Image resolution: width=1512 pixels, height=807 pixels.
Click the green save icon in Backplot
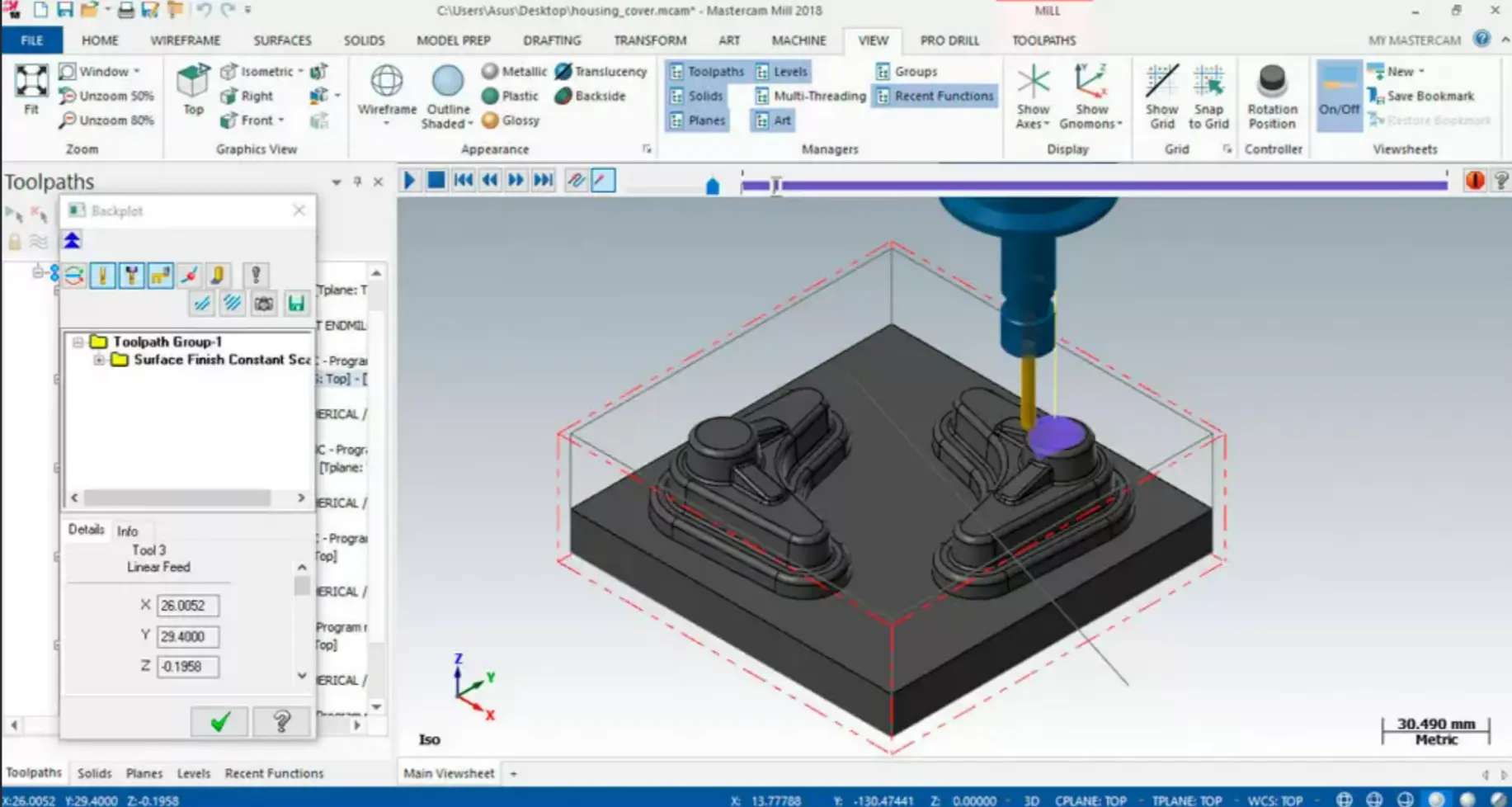pyautogui.click(x=296, y=304)
